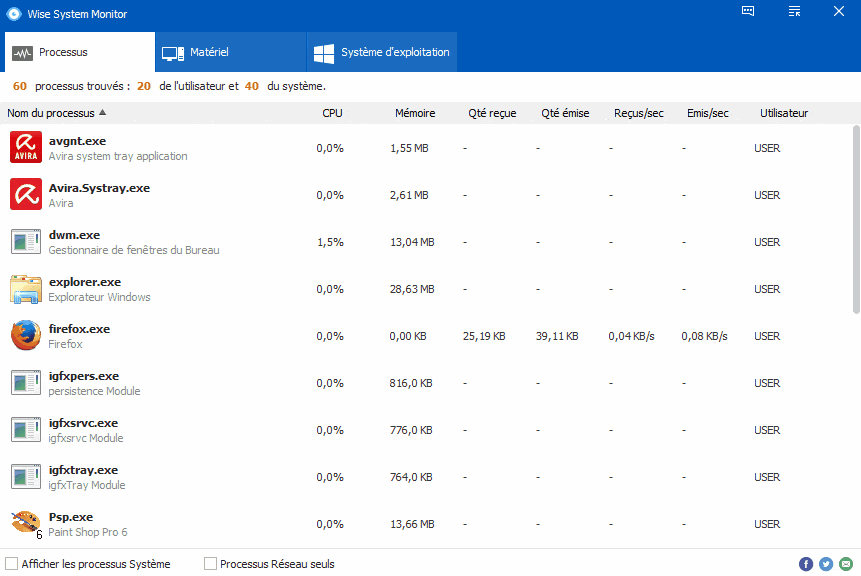This screenshot has width=861, height=576.
Task: Click the '60' total processes count
Action: click(20, 86)
